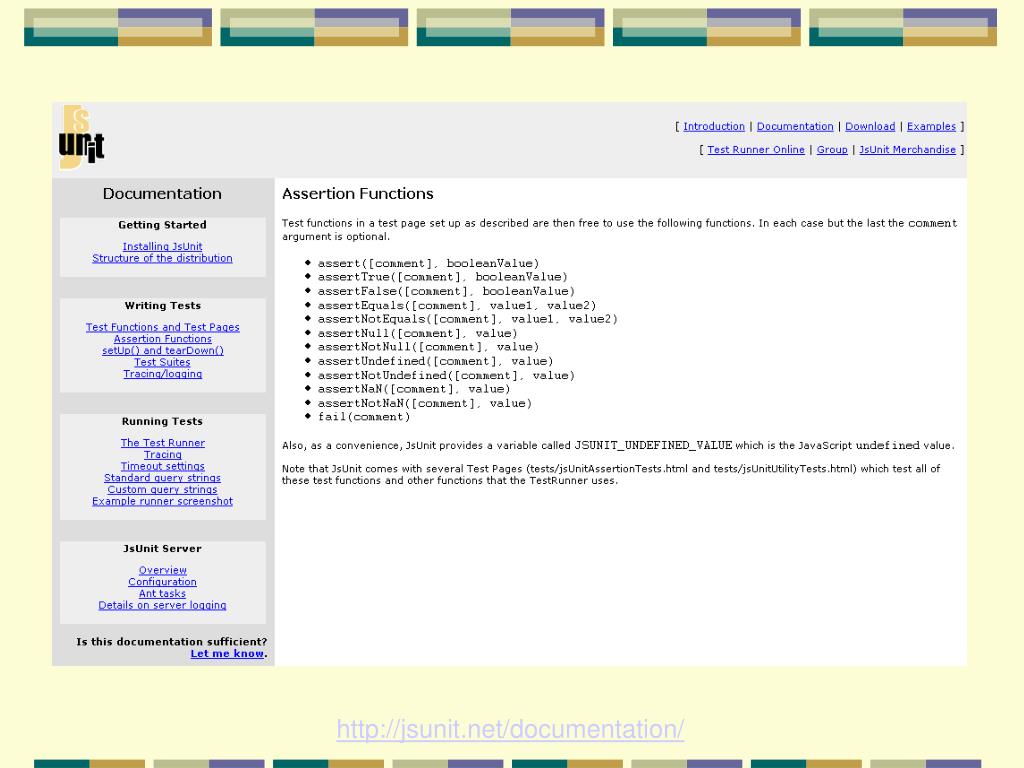Follow the jsunit.net/documentation URL
Viewport: 1024px width, 768px height.
pos(510,729)
